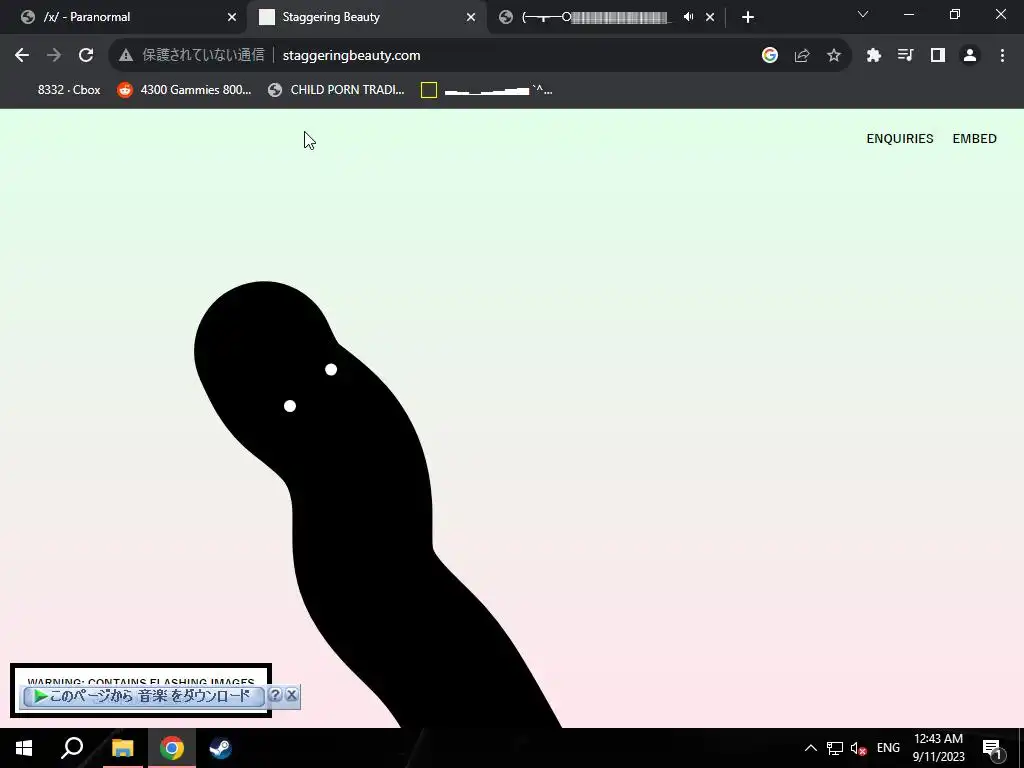Click the Chrome taskbar icon
Screen dimensions: 1024x768
[x=172, y=748]
